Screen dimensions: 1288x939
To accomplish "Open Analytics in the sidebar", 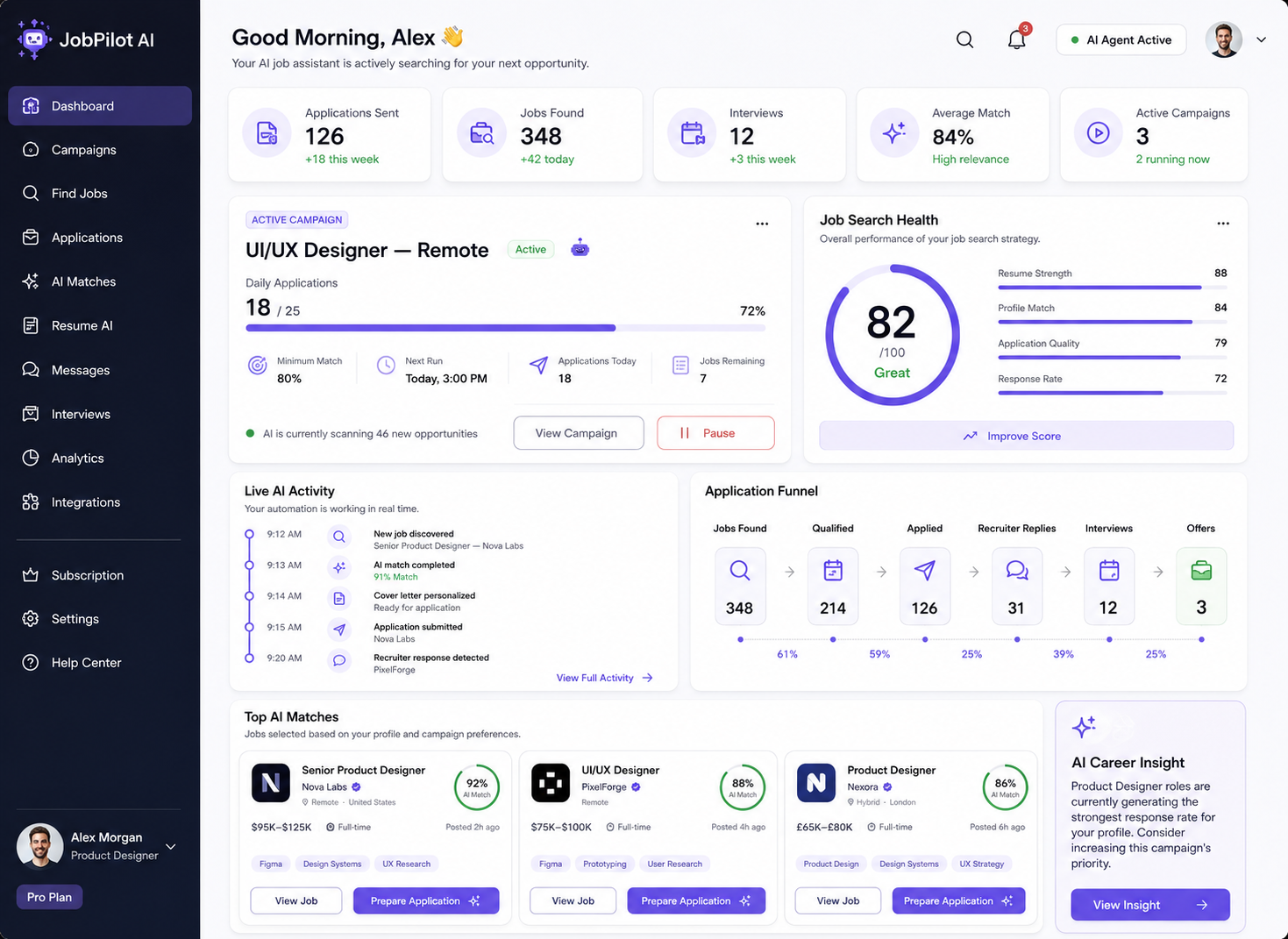I will 100,458.
